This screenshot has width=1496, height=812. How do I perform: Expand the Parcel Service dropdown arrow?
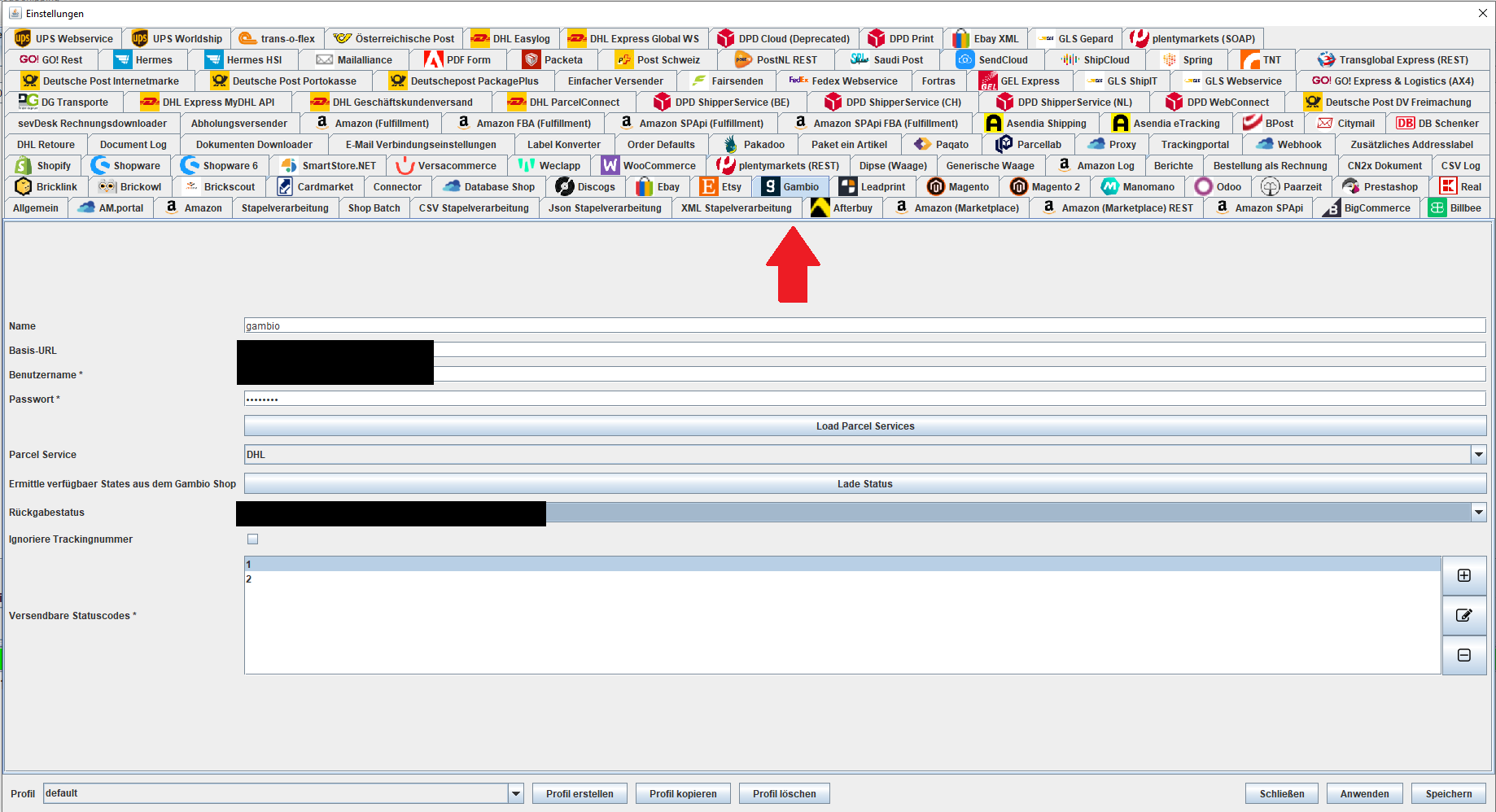1478,454
